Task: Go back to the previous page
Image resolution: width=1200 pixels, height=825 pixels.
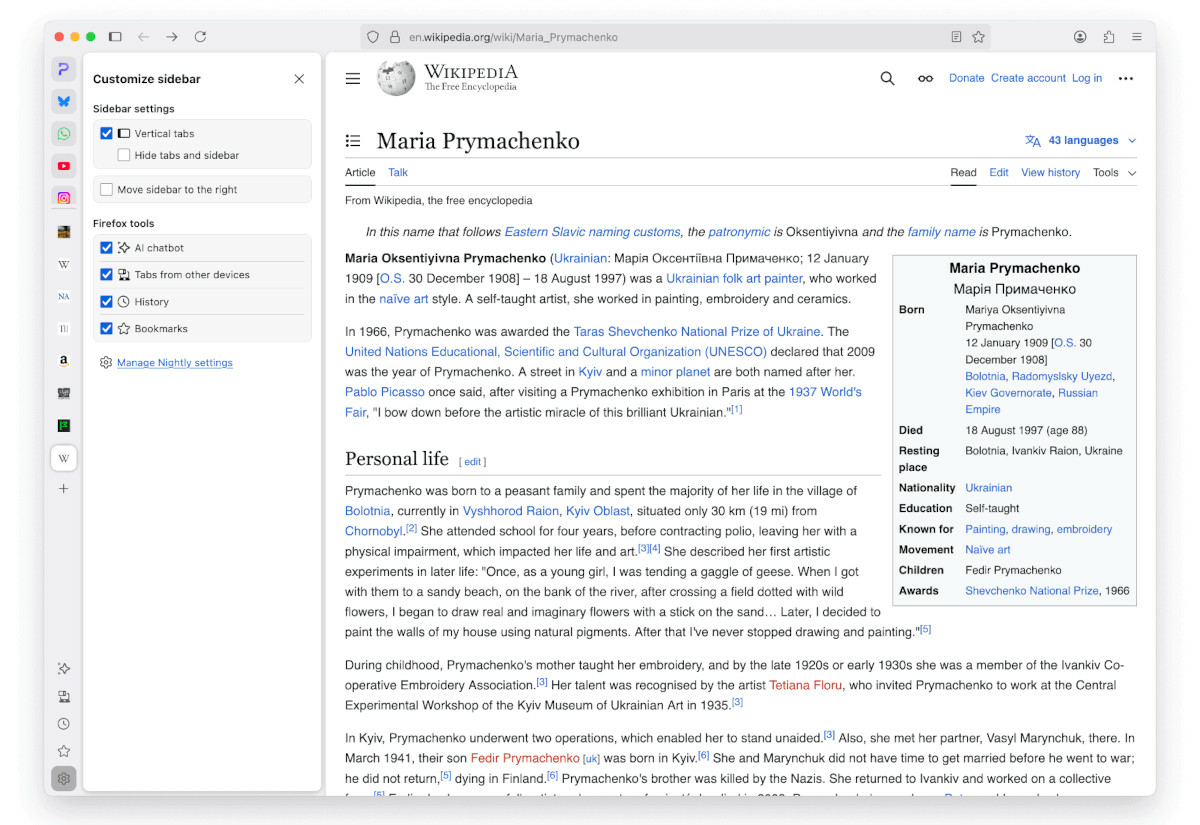Action: click(x=143, y=37)
